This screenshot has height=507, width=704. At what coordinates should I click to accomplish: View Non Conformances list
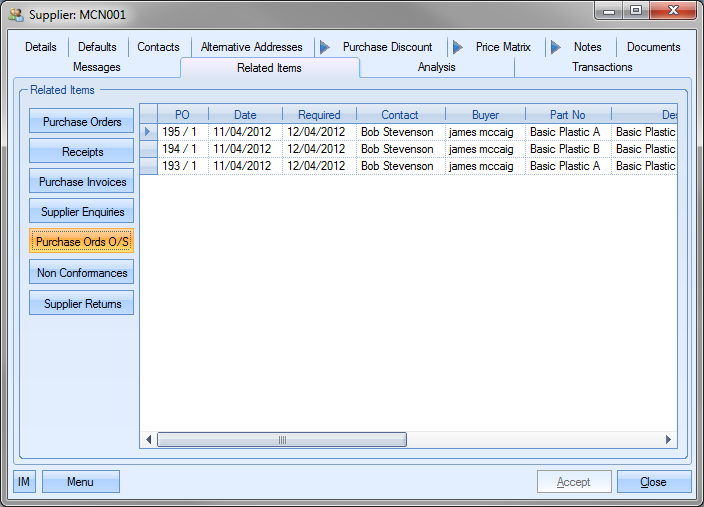pos(82,273)
